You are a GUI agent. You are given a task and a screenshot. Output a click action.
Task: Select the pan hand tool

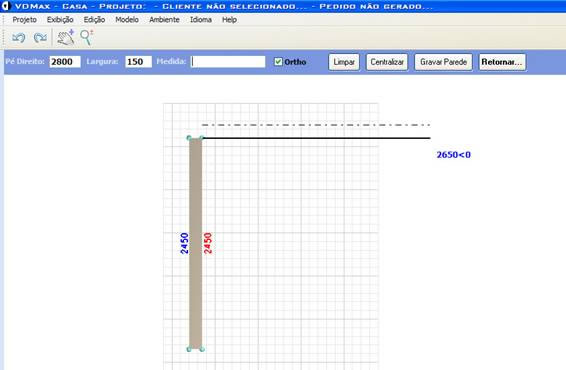(66, 38)
